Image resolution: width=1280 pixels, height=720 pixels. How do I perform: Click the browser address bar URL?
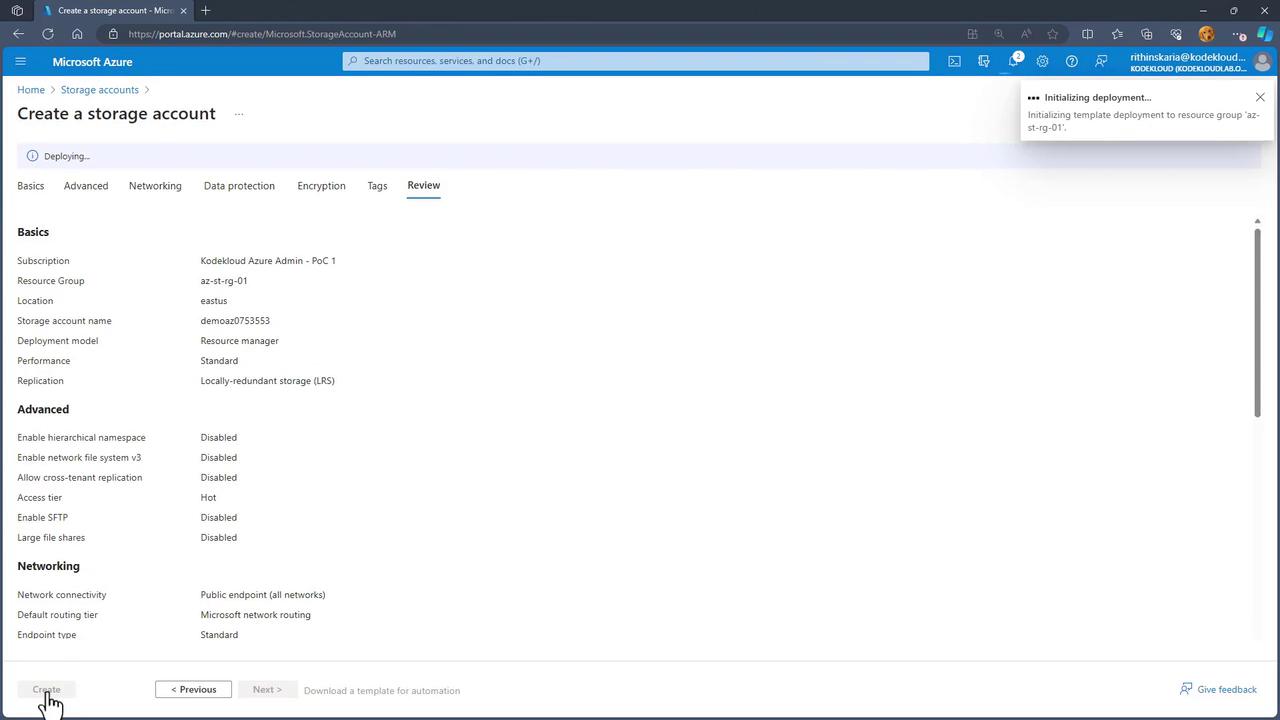tap(262, 34)
